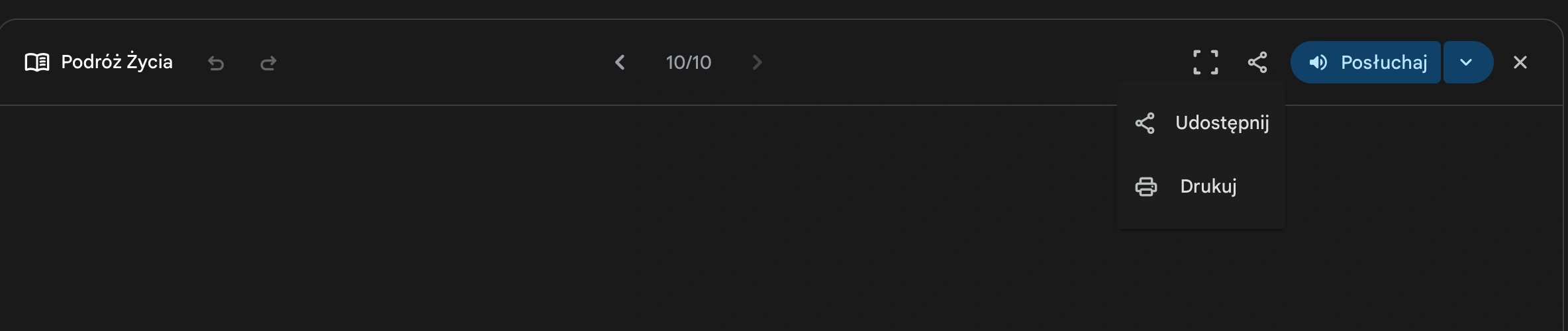1568x331 pixels.
Task: Expand the dropdown arrow next to Posłuchaj
Action: point(1468,62)
